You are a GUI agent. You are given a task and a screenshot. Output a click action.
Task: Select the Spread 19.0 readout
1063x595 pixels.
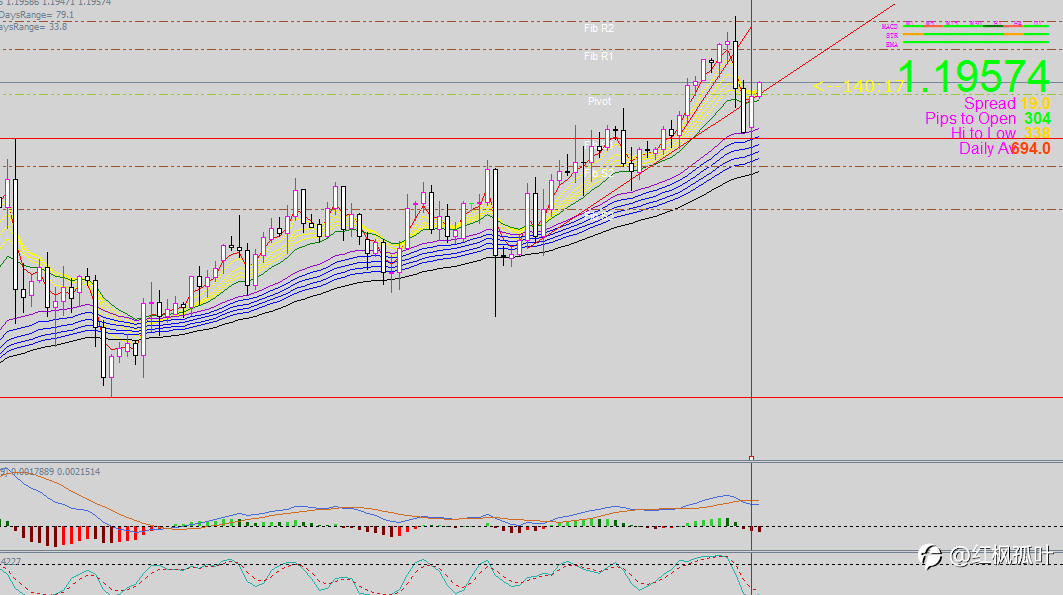click(x=1007, y=104)
